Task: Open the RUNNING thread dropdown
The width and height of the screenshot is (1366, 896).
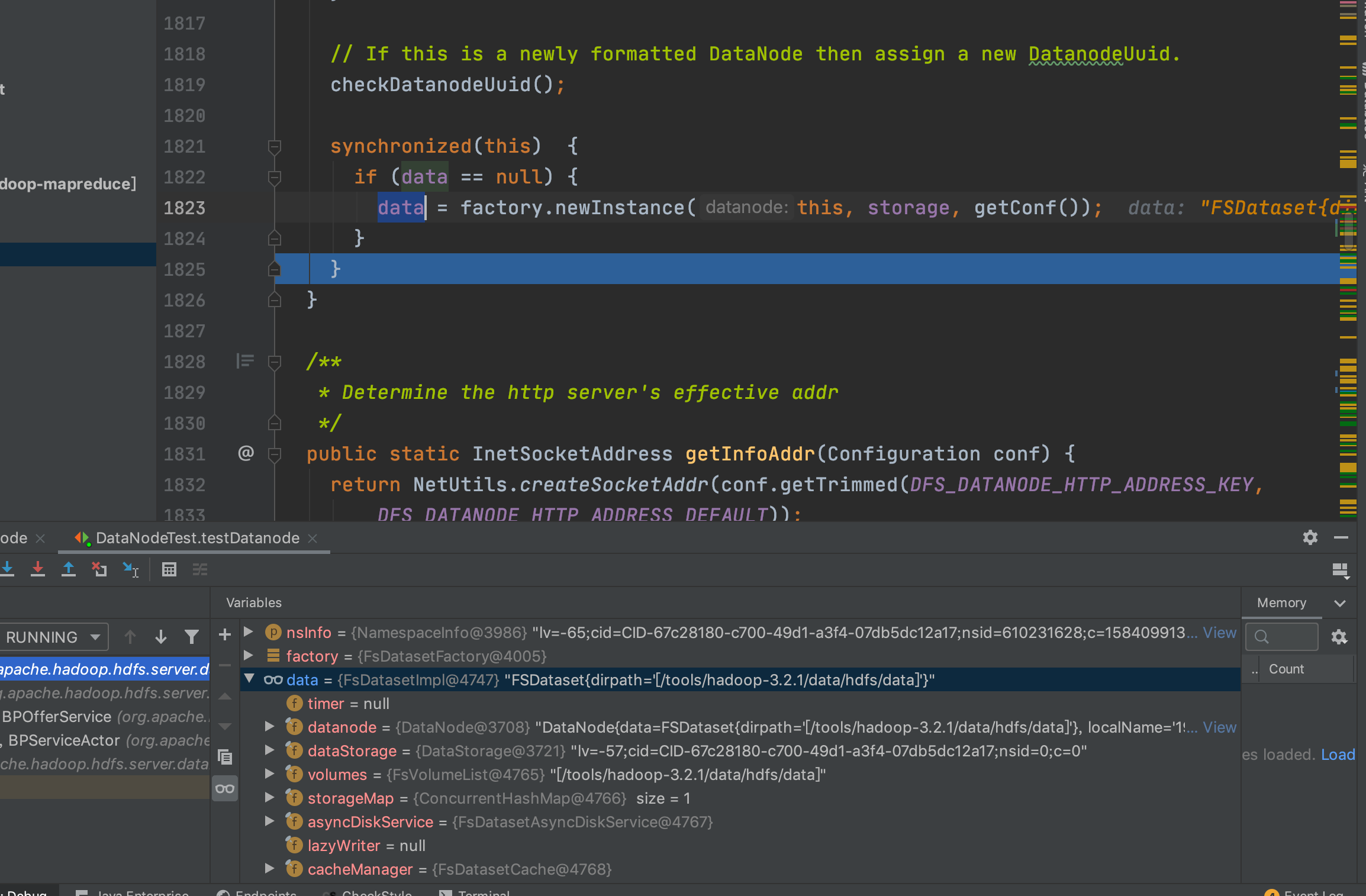Action: click(53, 637)
